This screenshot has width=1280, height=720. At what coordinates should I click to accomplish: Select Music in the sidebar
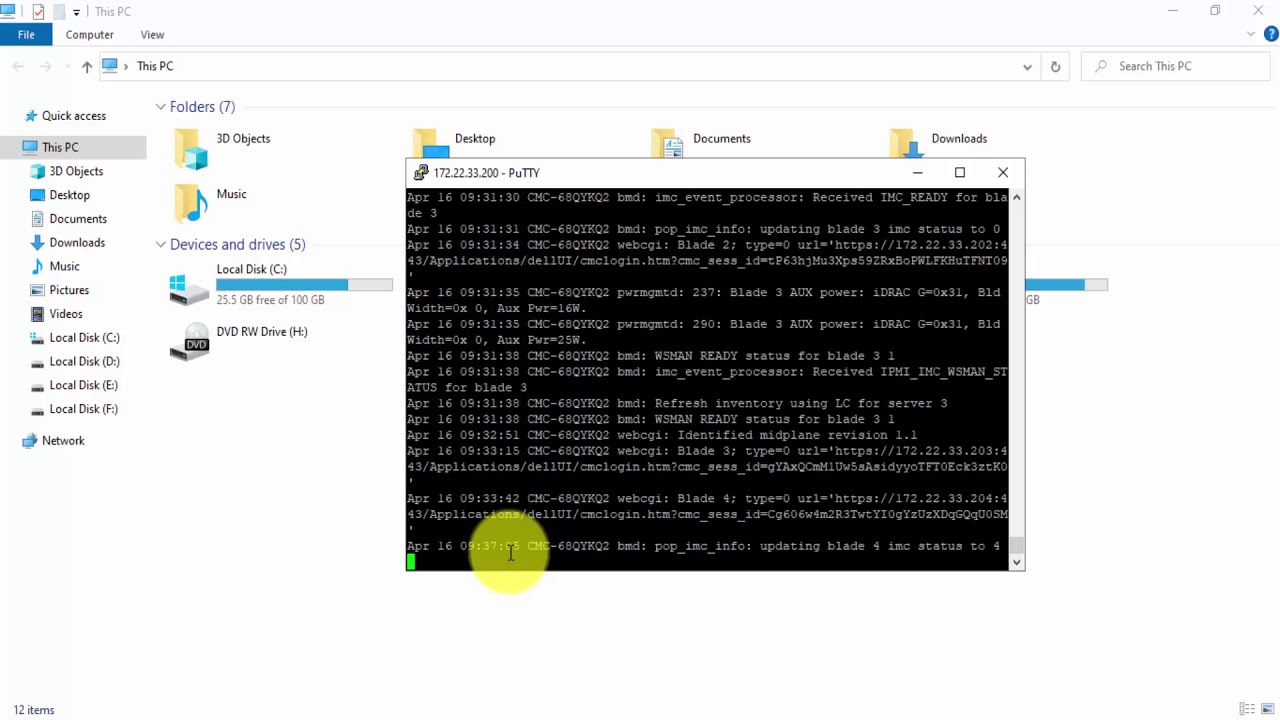click(64, 266)
